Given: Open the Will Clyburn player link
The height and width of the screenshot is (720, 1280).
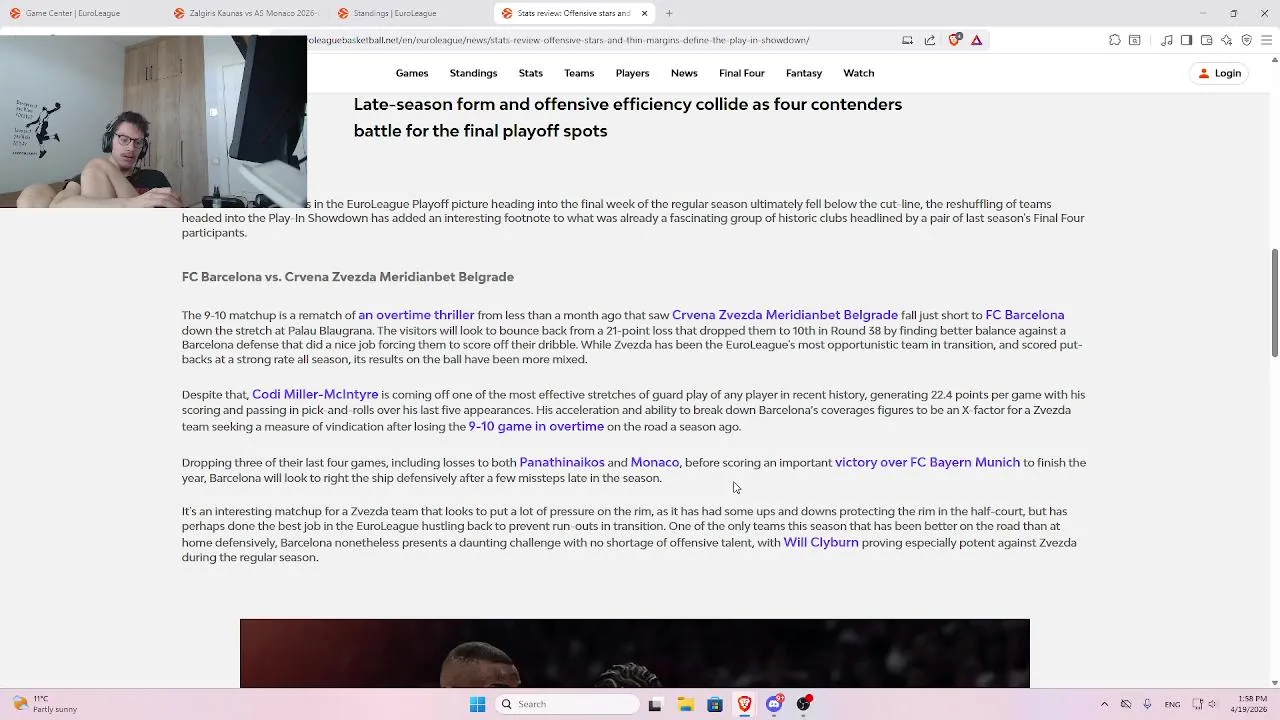Looking at the screenshot, I should pos(821,543).
